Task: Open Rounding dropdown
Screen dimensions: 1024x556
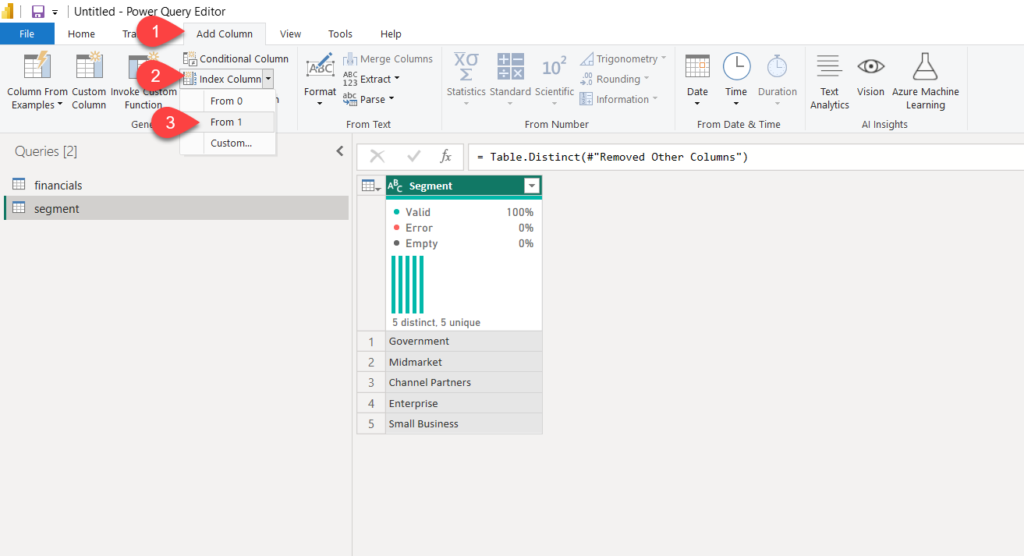Action: pos(615,79)
